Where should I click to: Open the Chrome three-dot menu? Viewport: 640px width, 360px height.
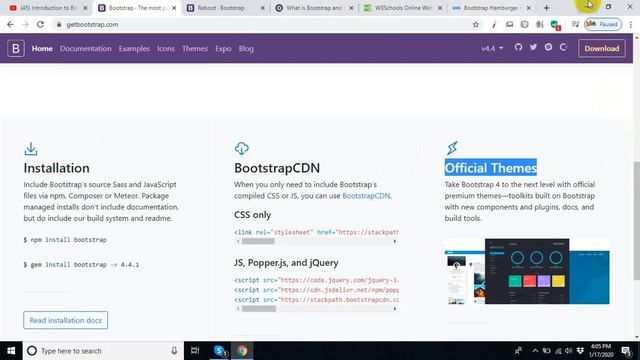[631, 24]
